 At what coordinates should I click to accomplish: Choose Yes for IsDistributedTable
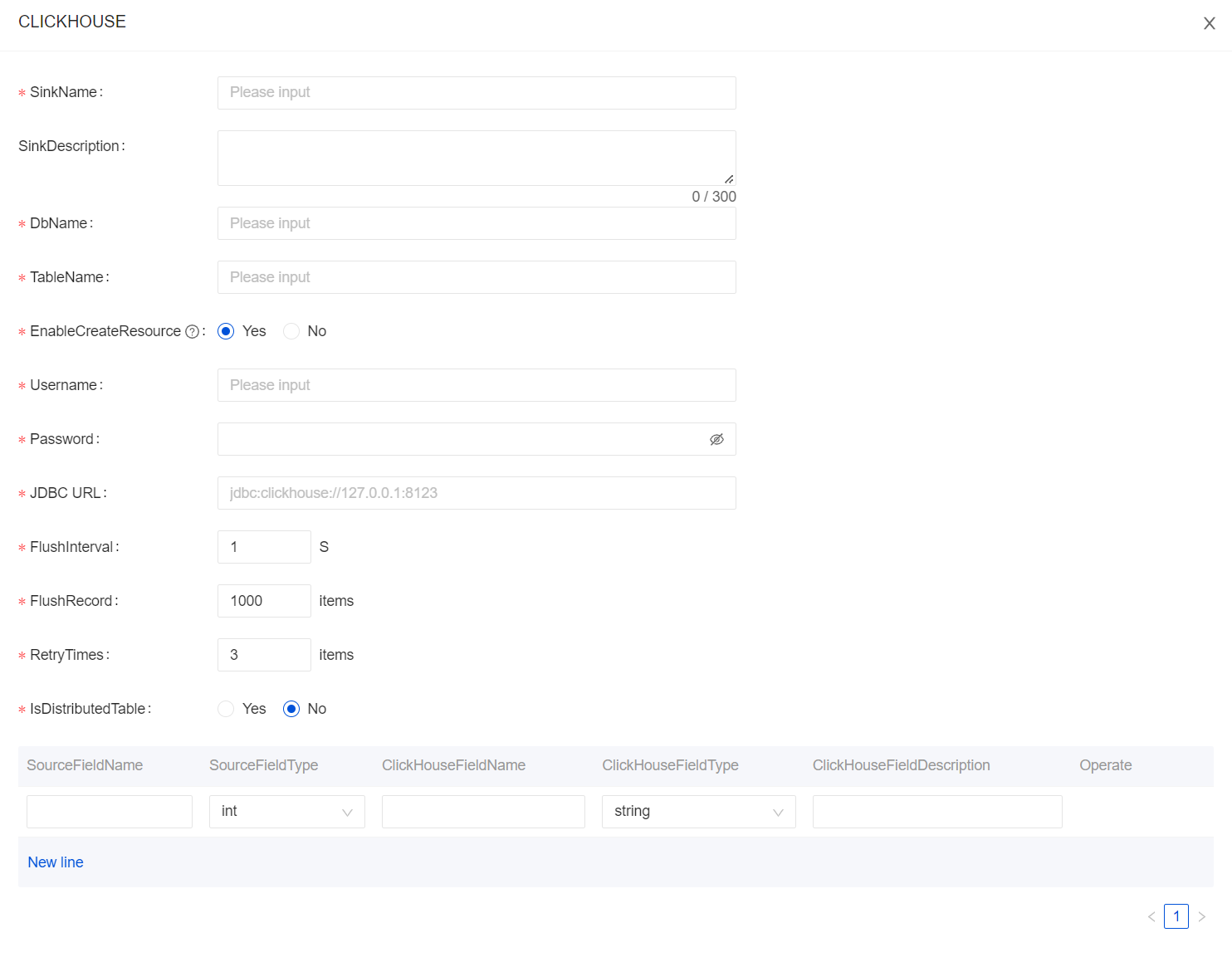226,709
